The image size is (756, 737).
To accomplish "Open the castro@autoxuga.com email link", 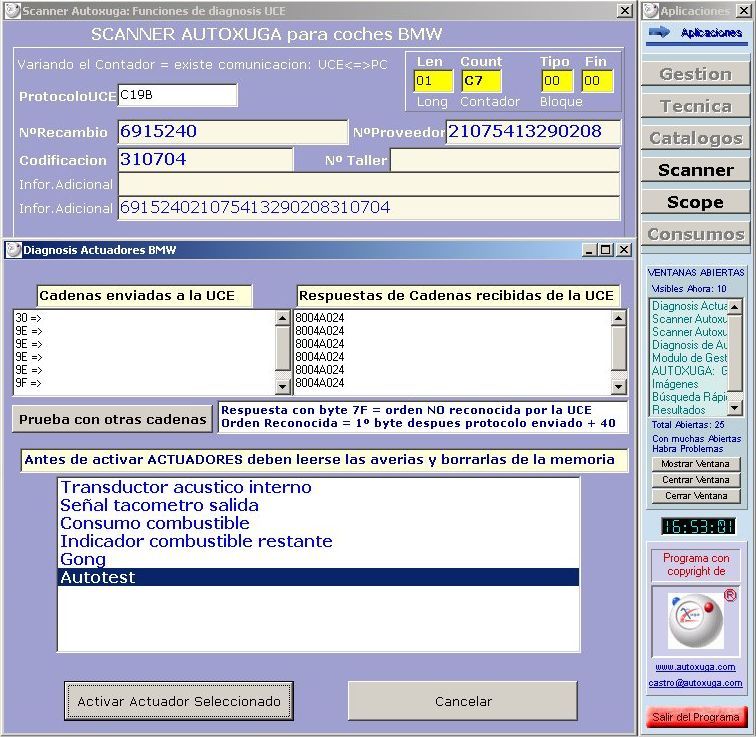I will (695, 683).
